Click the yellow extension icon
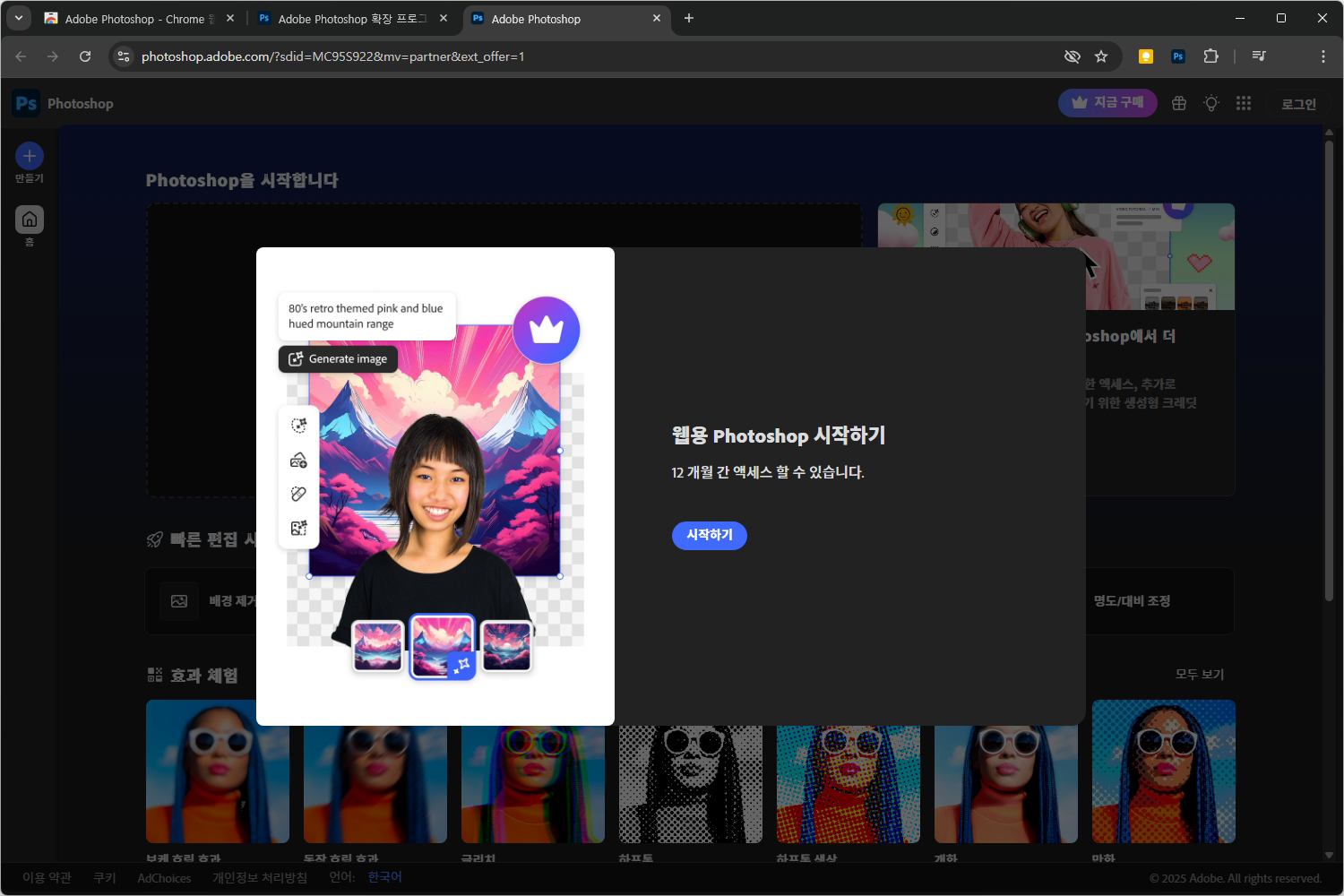 point(1145,56)
